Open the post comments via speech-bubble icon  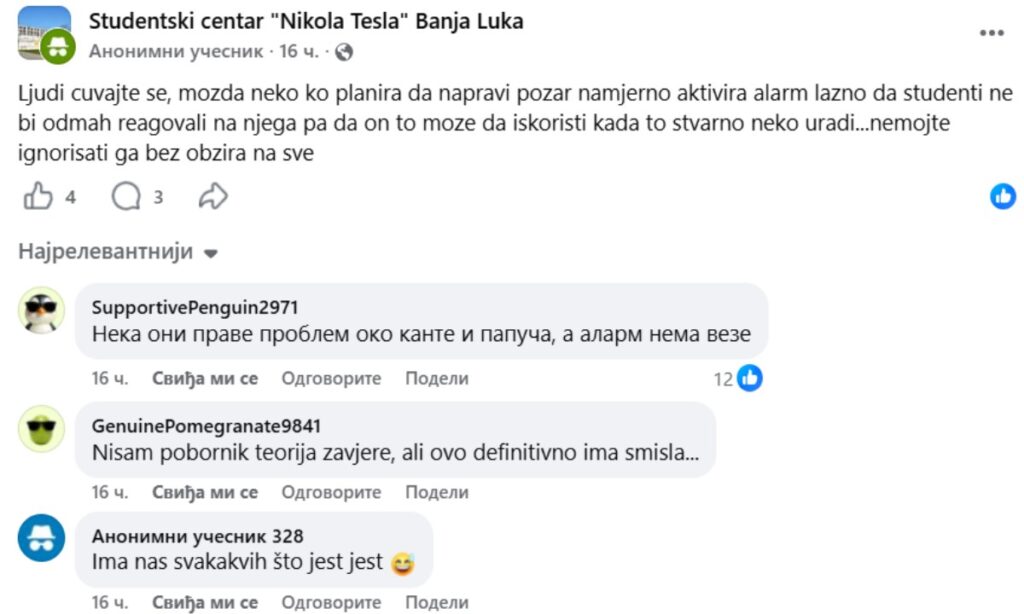tap(126, 197)
